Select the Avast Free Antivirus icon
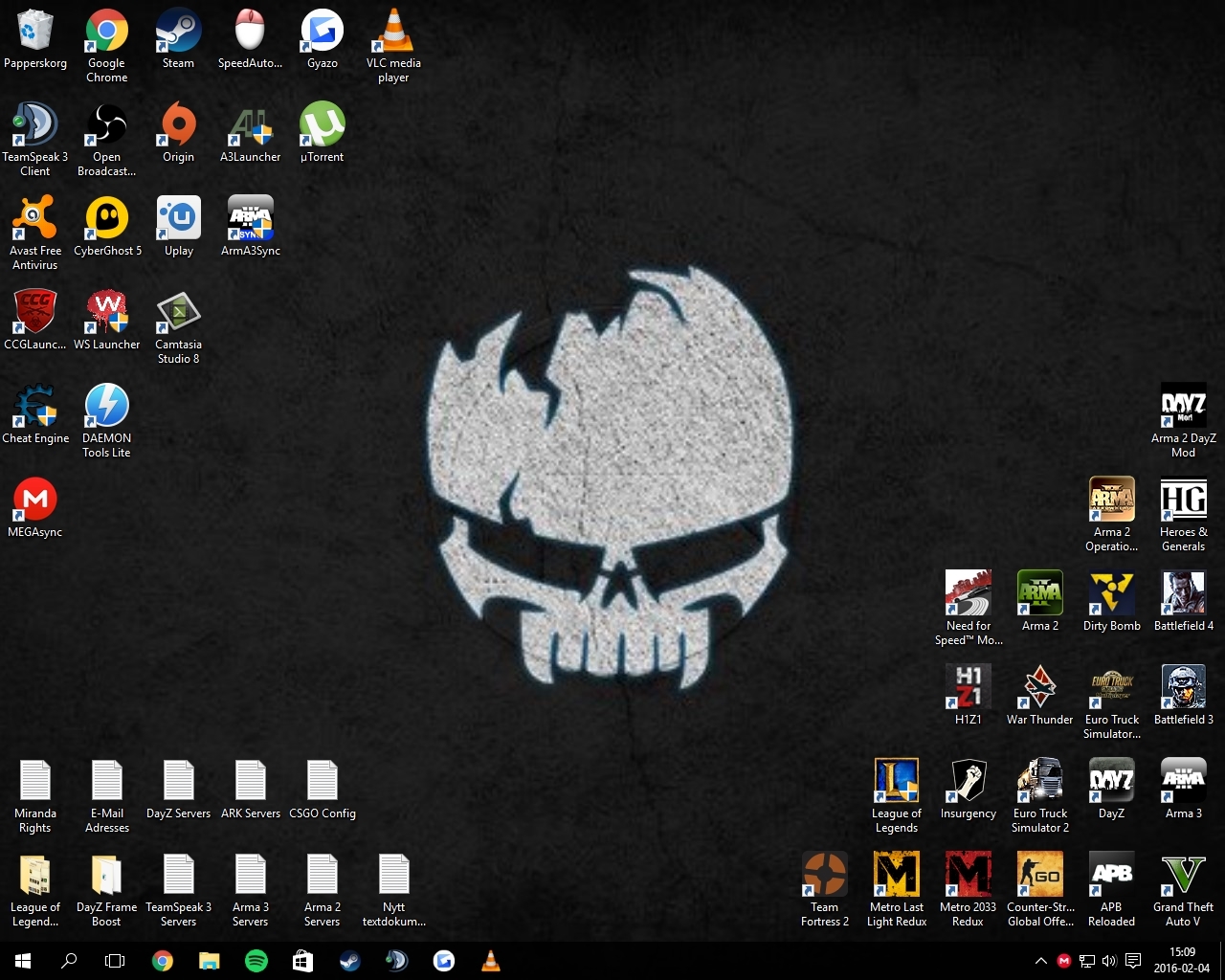Viewport: 1225px width, 980px height. pyautogui.click(x=35, y=234)
